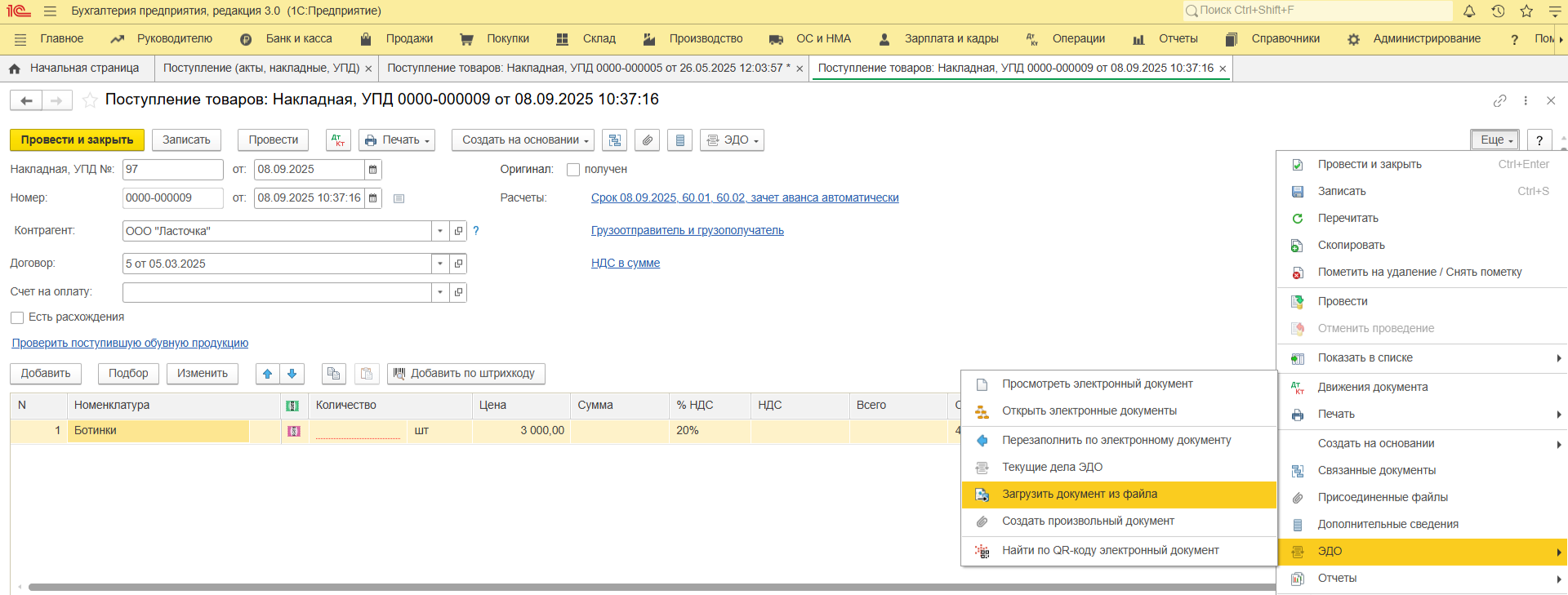Open the НДС в сумме link
The image size is (1568, 595).
pyautogui.click(x=626, y=264)
